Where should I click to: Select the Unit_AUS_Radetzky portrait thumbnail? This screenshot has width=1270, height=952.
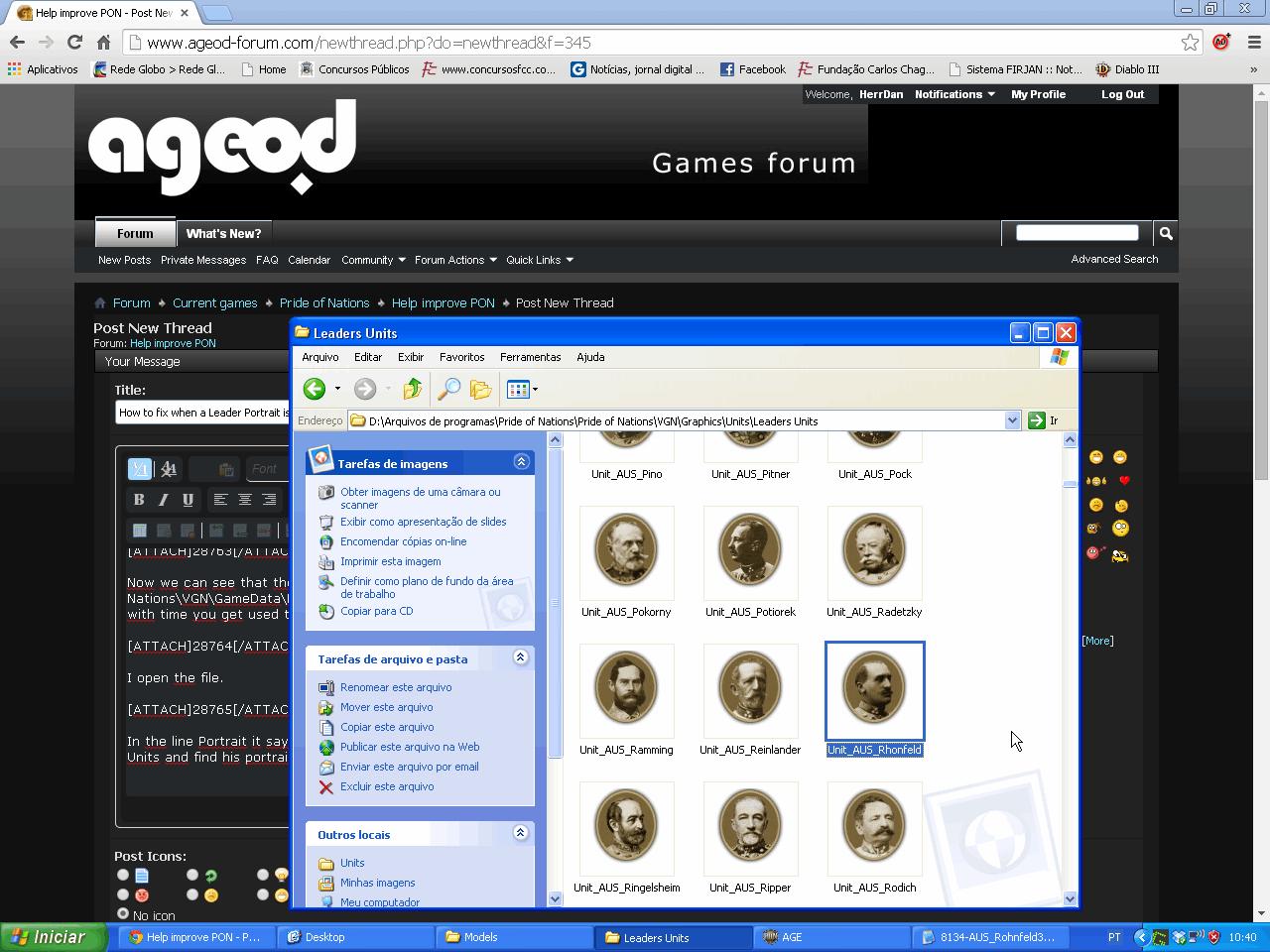pos(874,551)
